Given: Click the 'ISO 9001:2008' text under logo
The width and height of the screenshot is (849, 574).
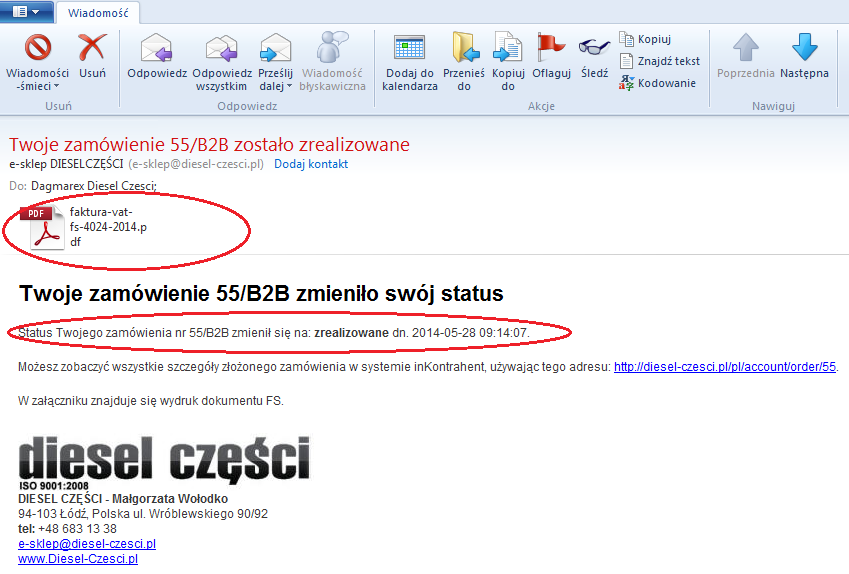Looking at the screenshot, I should [54, 486].
